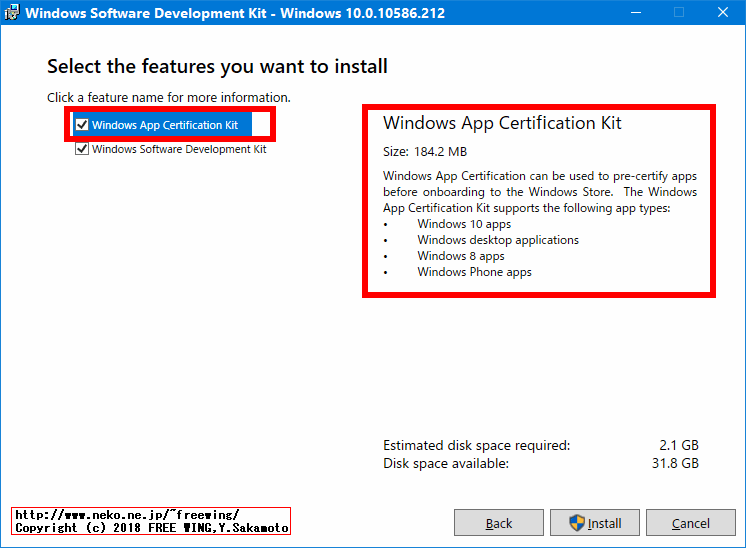The height and width of the screenshot is (548, 746).
Task: Click the 'Disk space available:' label
Action: [x=446, y=464]
